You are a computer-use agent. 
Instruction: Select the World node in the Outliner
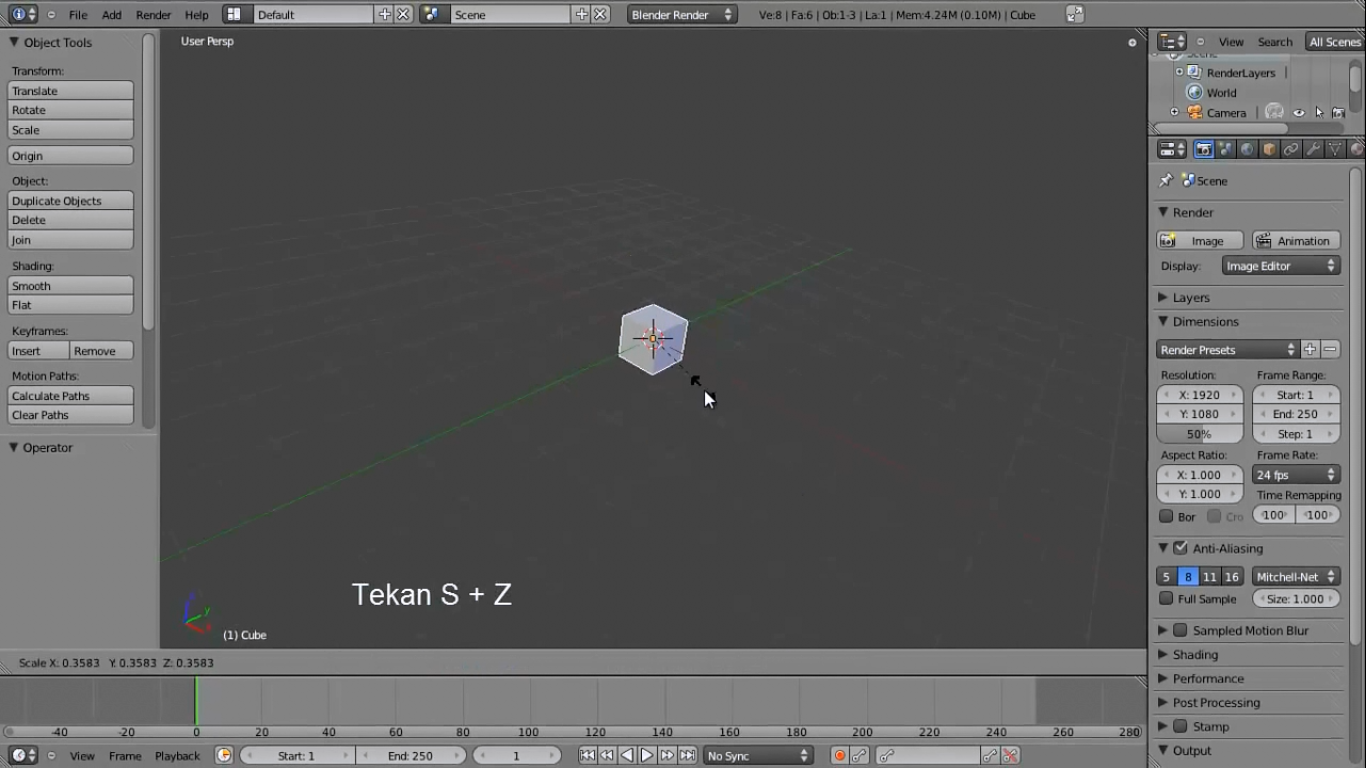(x=1220, y=92)
